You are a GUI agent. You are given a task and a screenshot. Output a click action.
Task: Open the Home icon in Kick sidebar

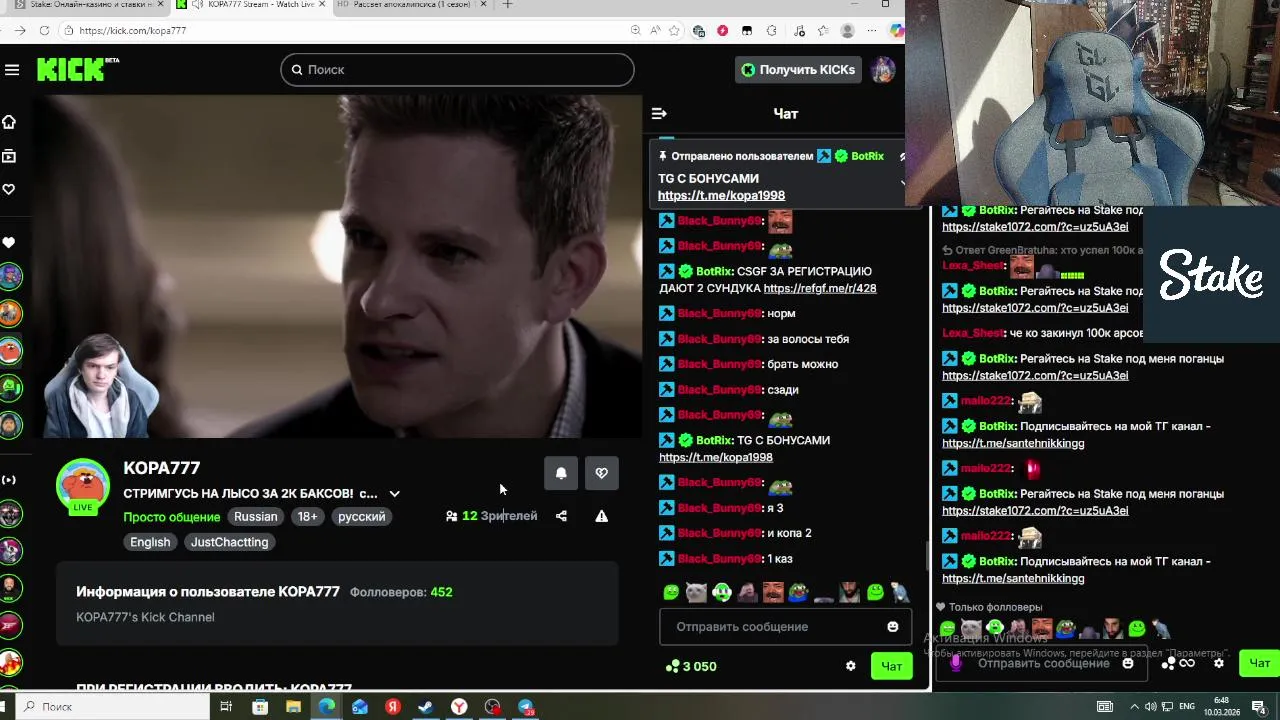tap(9, 122)
